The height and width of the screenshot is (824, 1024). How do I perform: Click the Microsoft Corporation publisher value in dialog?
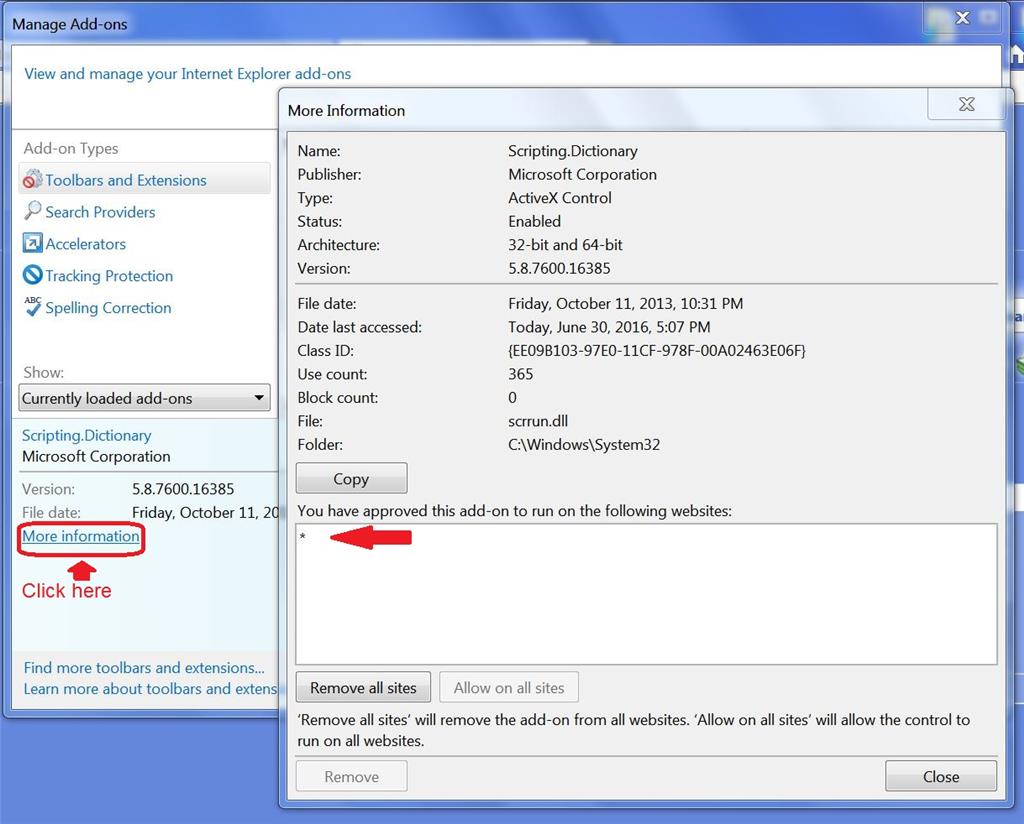coord(583,174)
